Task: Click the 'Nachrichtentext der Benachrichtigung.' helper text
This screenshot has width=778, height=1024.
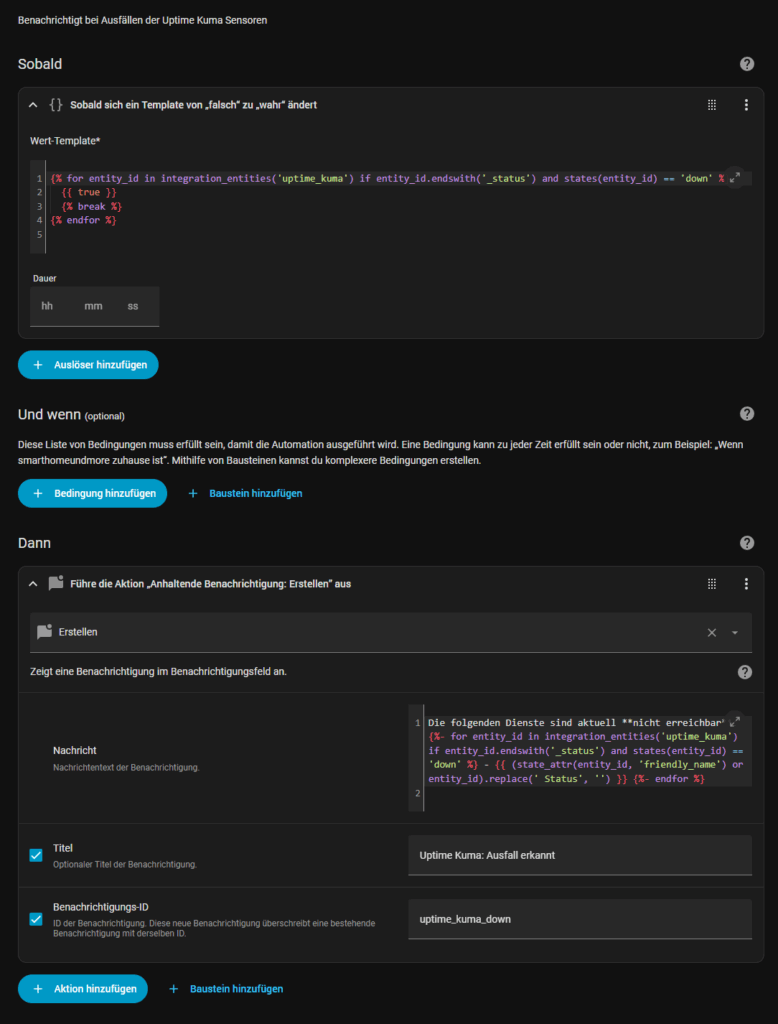Action: pos(126,767)
